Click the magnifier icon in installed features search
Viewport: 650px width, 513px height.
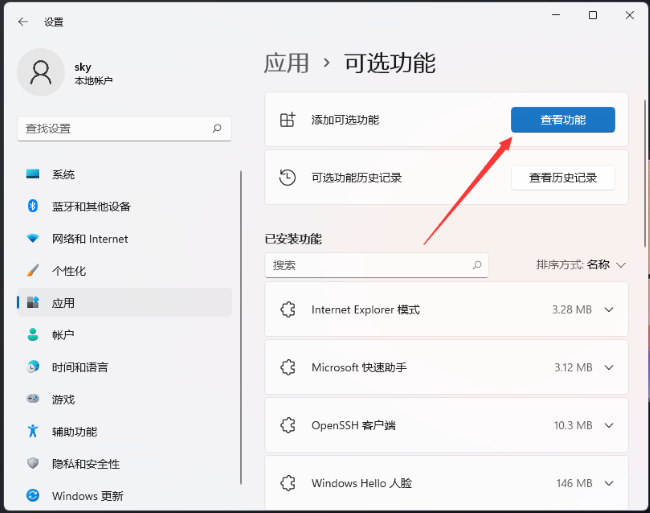477,265
